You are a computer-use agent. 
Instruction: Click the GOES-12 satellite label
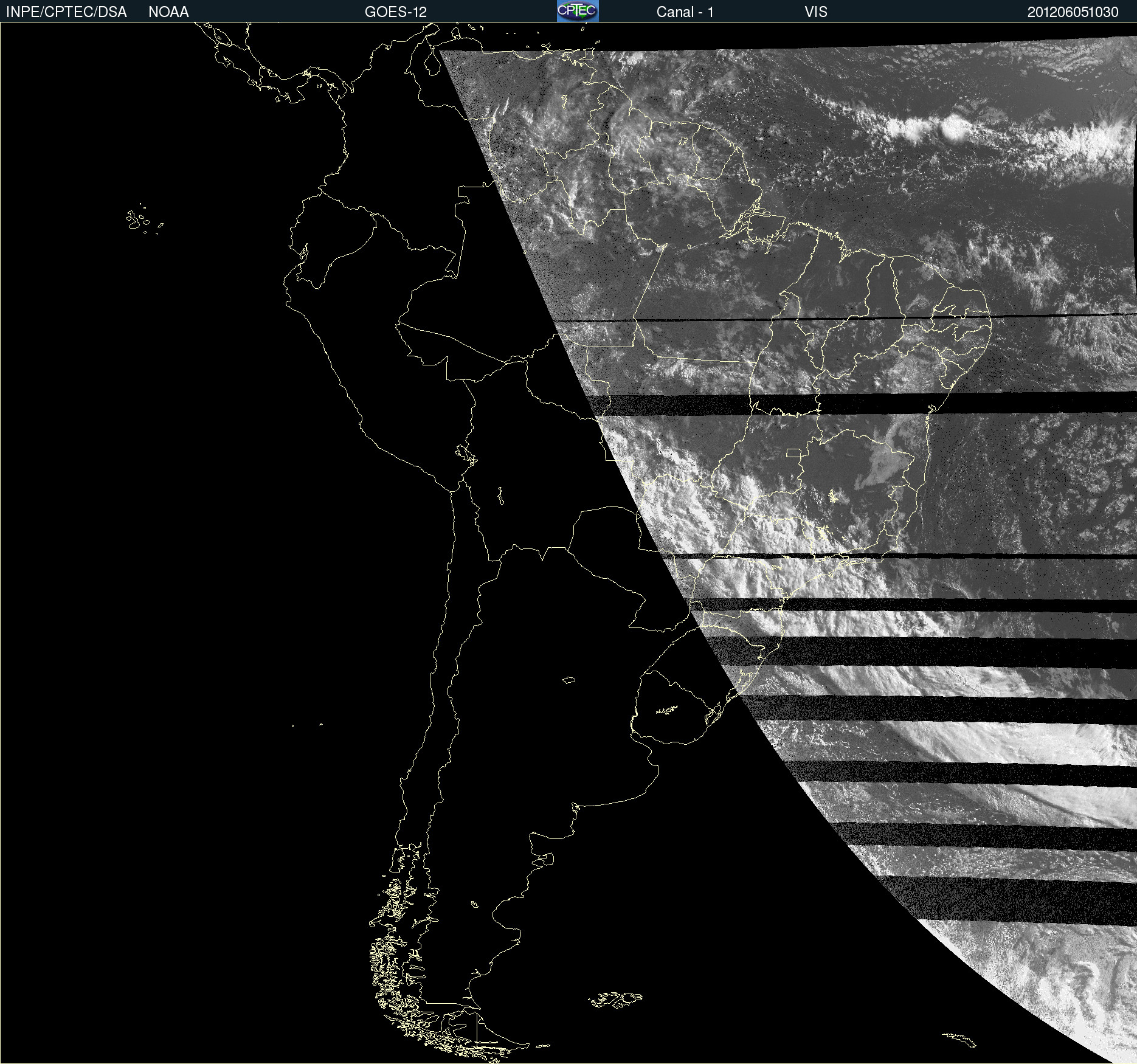pyautogui.click(x=396, y=12)
